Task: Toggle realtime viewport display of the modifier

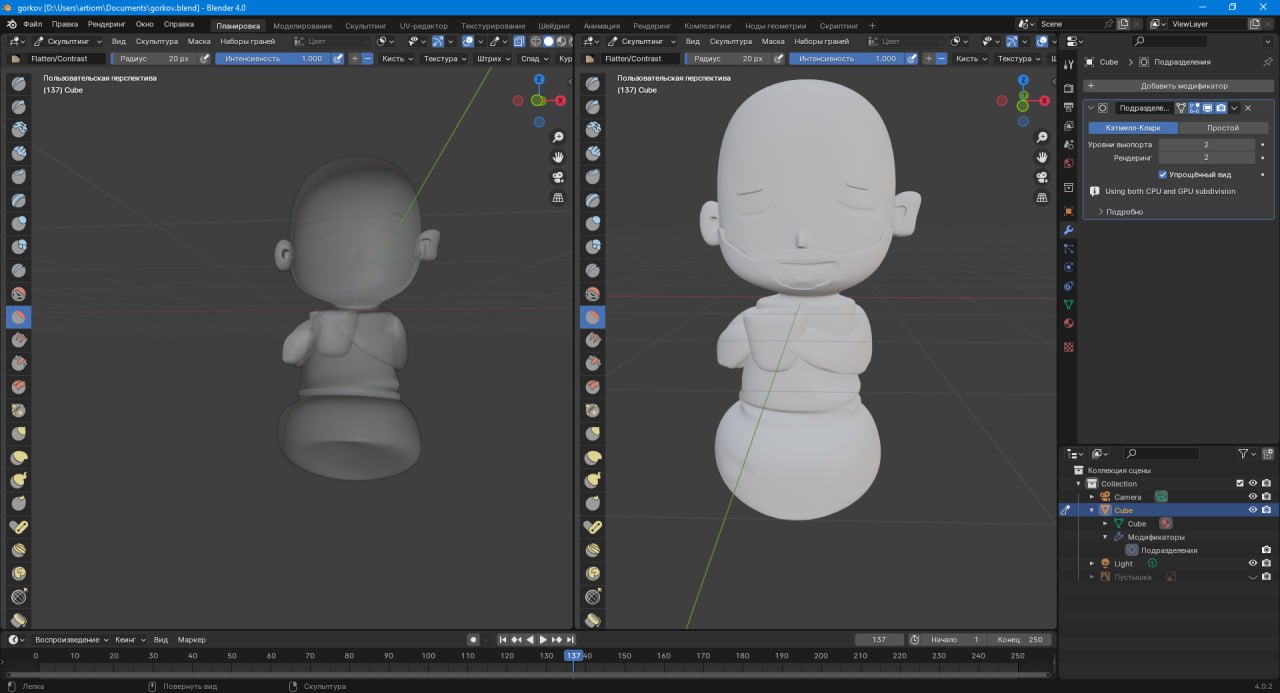Action: point(1207,108)
